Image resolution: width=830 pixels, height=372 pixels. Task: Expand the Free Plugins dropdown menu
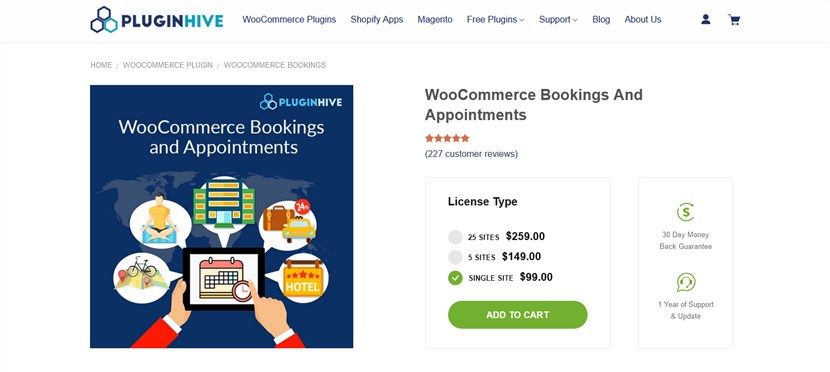(x=495, y=20)
